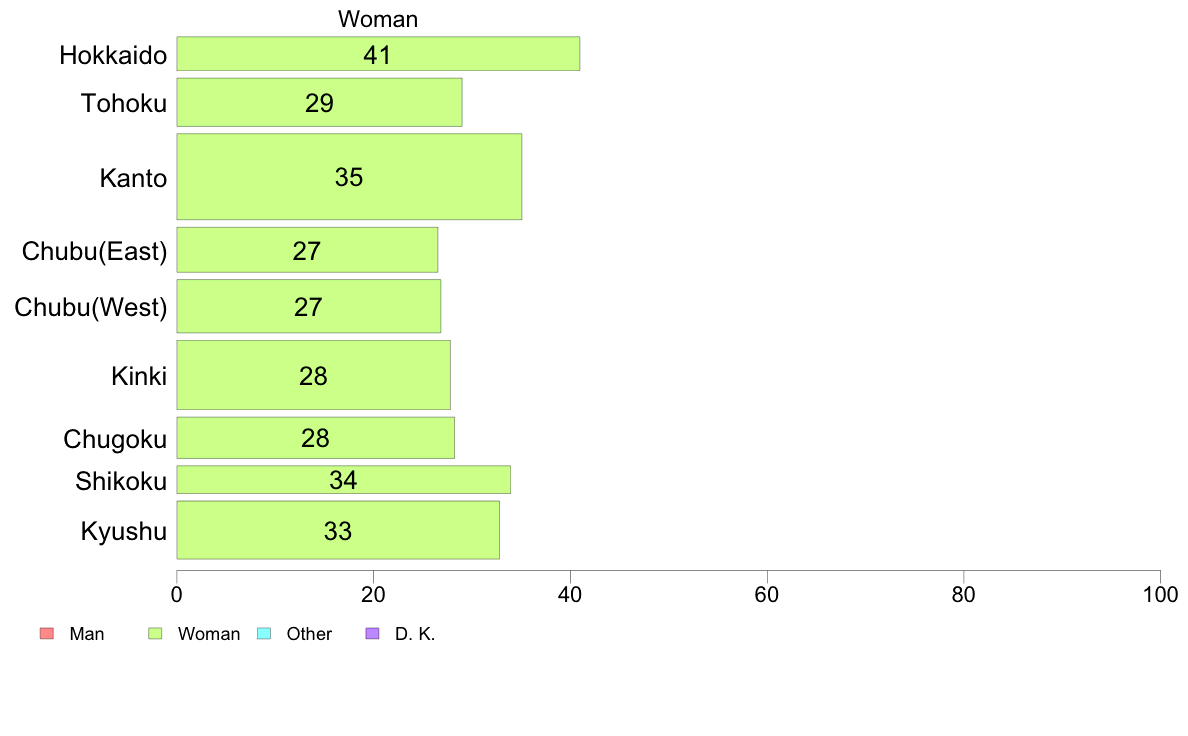
Task: Click the Woman chart title
Action: coord(378,19)
